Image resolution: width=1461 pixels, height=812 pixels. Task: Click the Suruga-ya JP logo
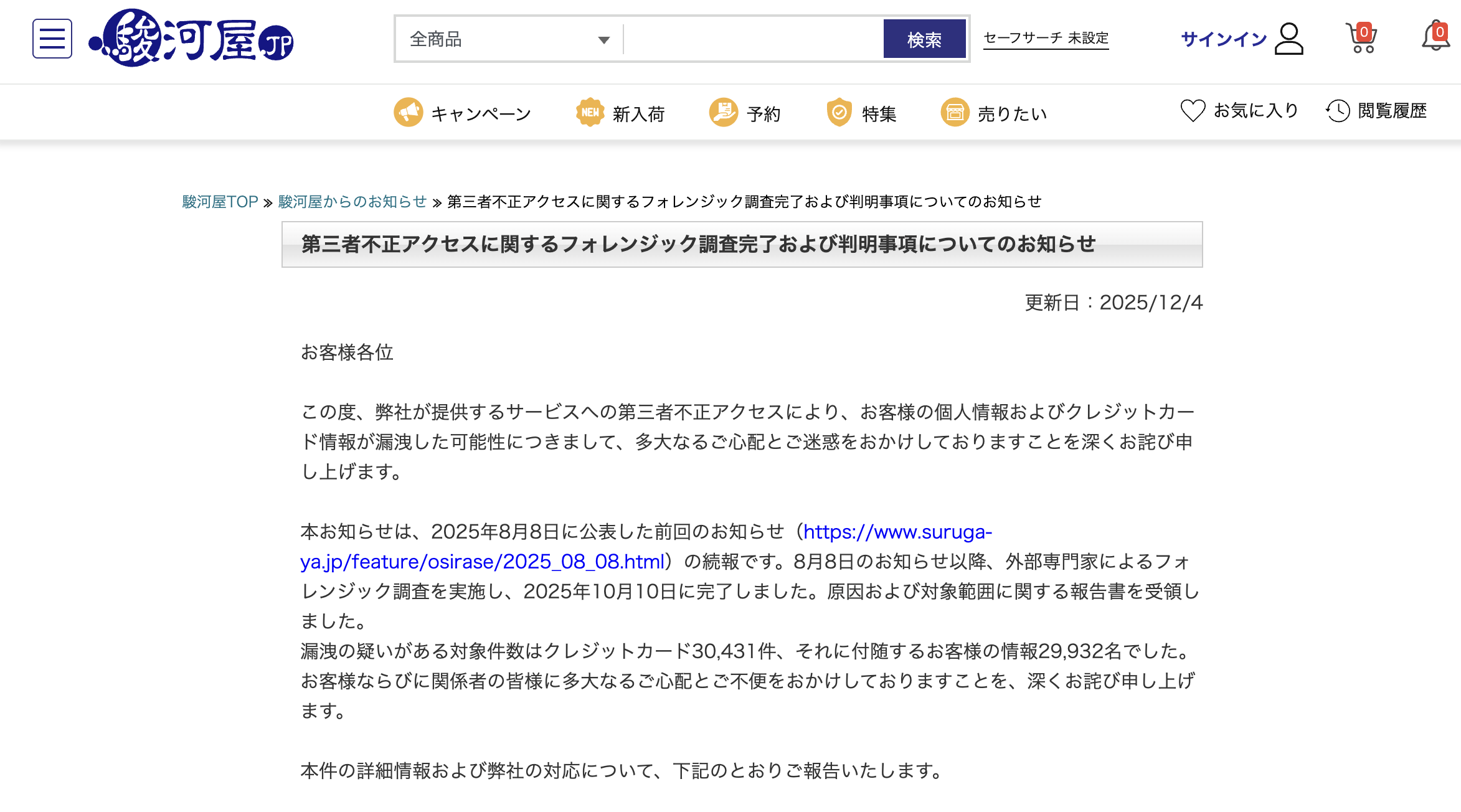191,39
